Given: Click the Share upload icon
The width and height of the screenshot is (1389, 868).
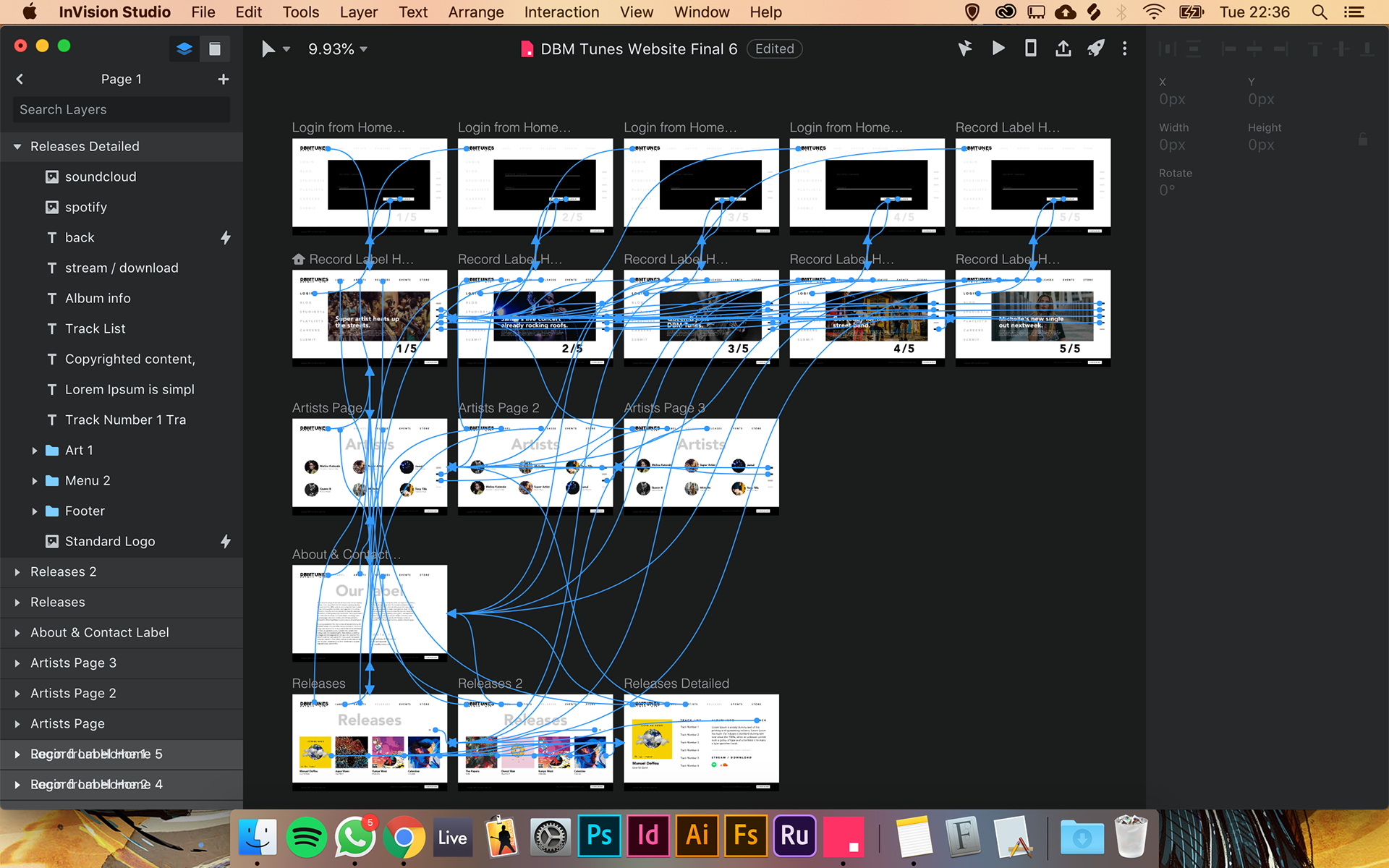Looking at the screenshot, I should (1063, 48).
